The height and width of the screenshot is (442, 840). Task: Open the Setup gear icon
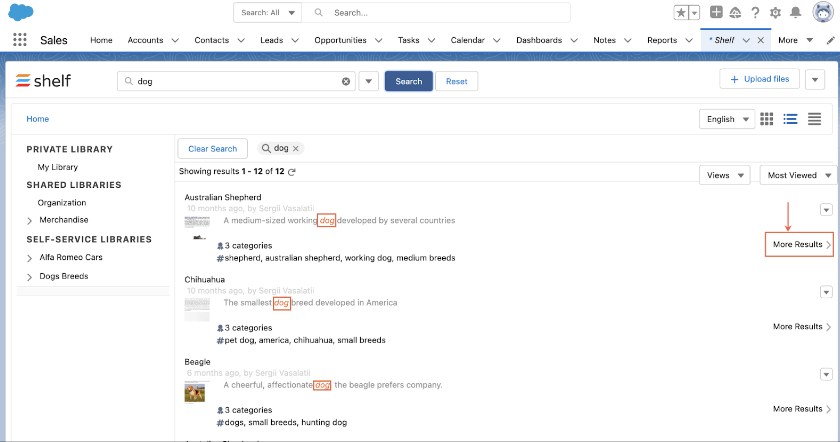click(775, 13)
